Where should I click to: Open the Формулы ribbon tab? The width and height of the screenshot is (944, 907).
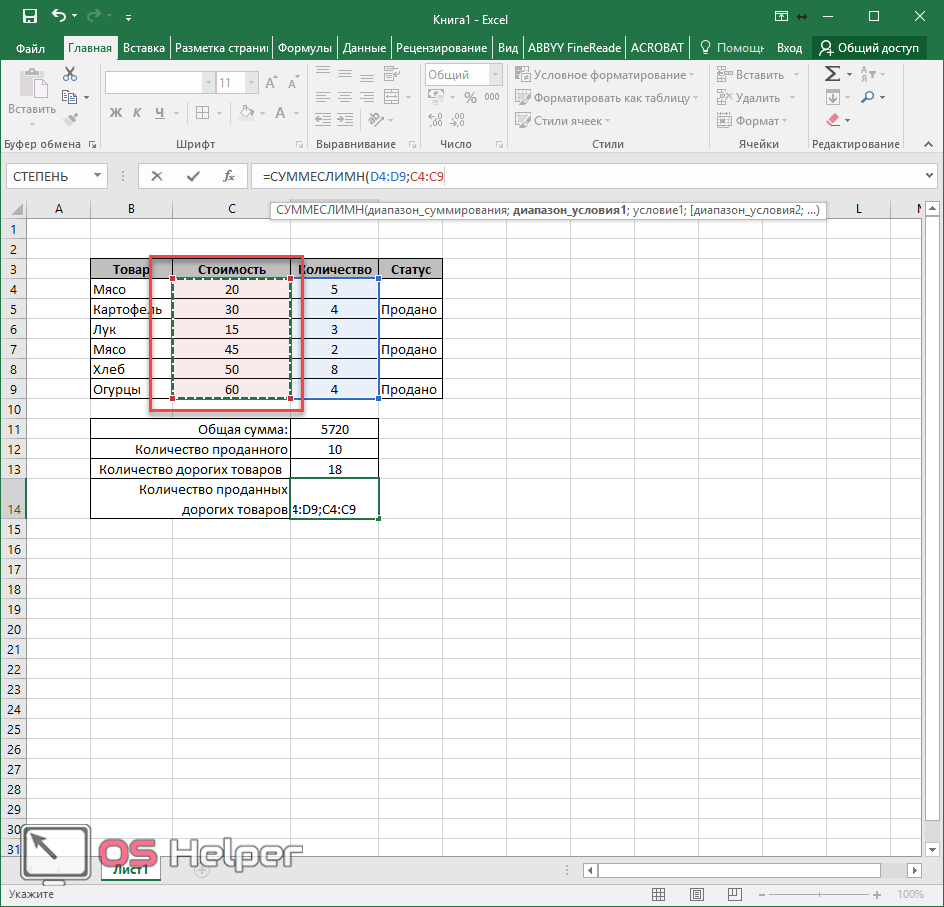pyautogui.click(x=305, y=47)
